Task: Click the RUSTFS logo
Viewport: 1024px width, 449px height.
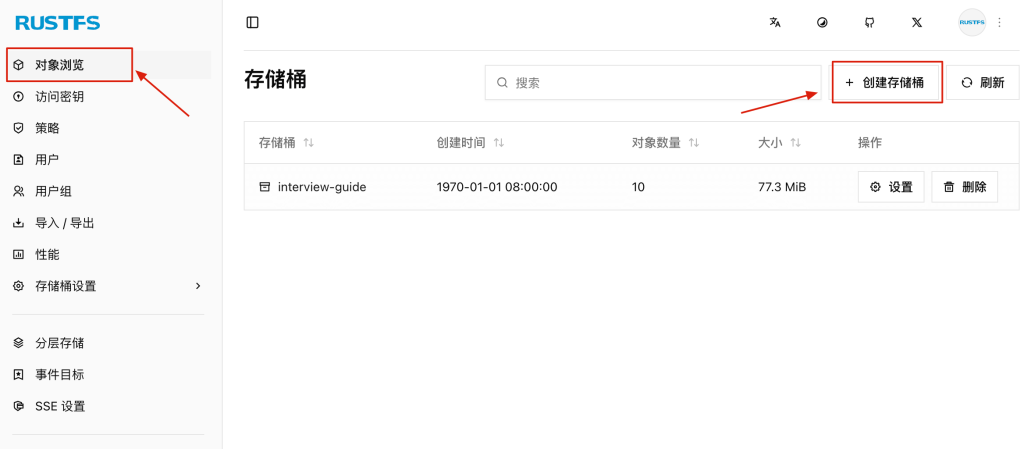Action: point(57,23)
